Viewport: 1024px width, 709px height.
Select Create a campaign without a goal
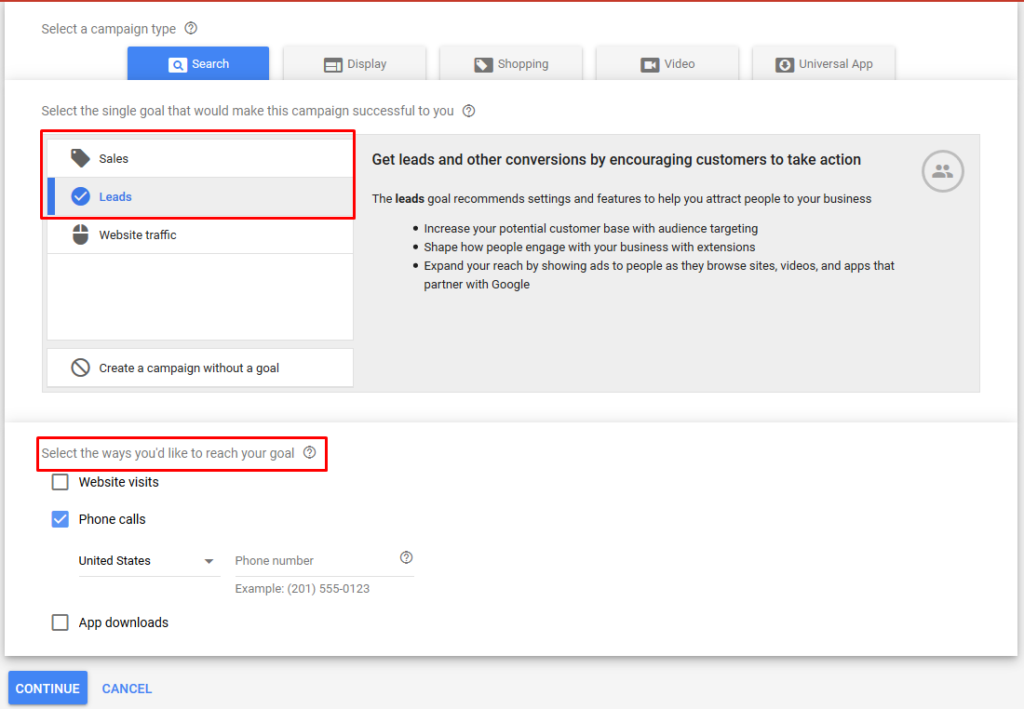(200, 368)
